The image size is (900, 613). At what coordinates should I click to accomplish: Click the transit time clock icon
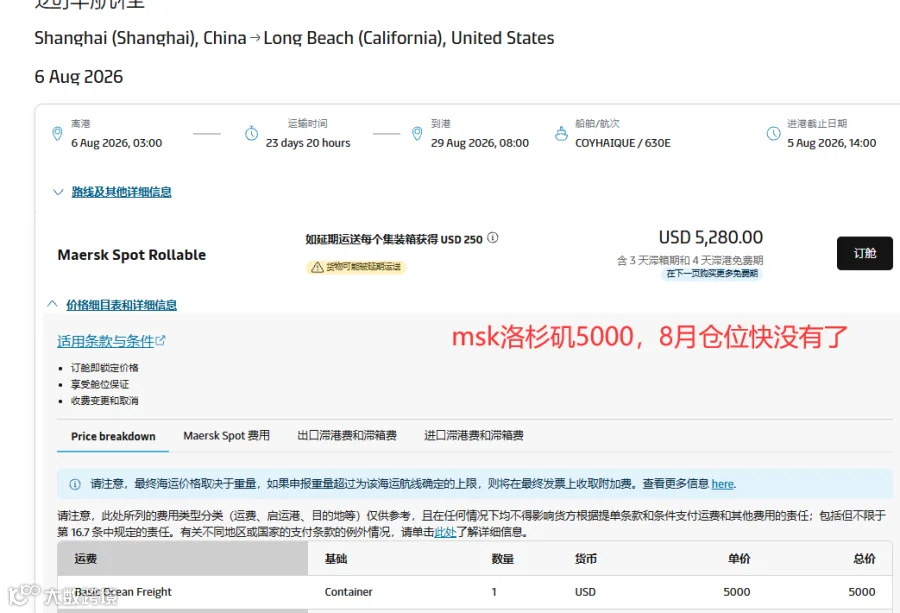coord(251,134)
